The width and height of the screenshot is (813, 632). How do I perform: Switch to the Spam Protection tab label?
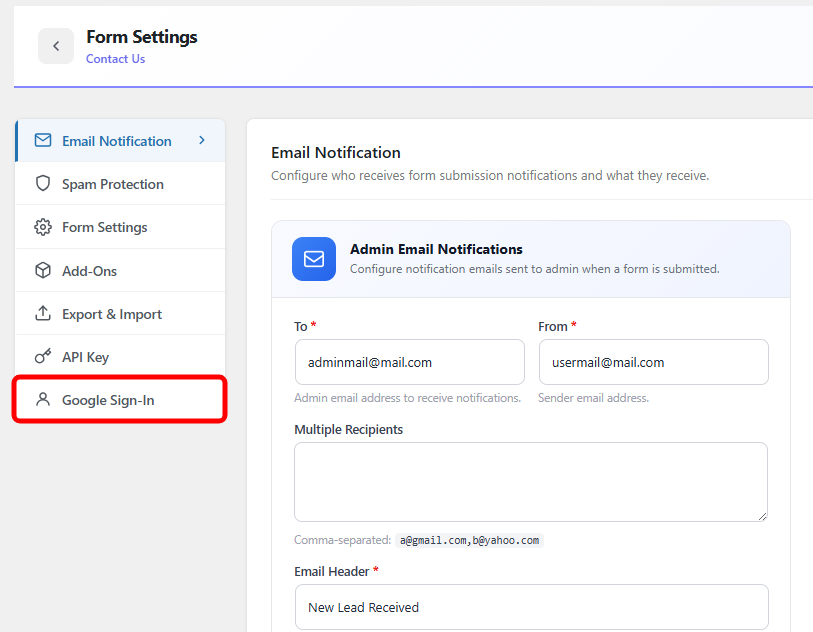click(113, 184)
